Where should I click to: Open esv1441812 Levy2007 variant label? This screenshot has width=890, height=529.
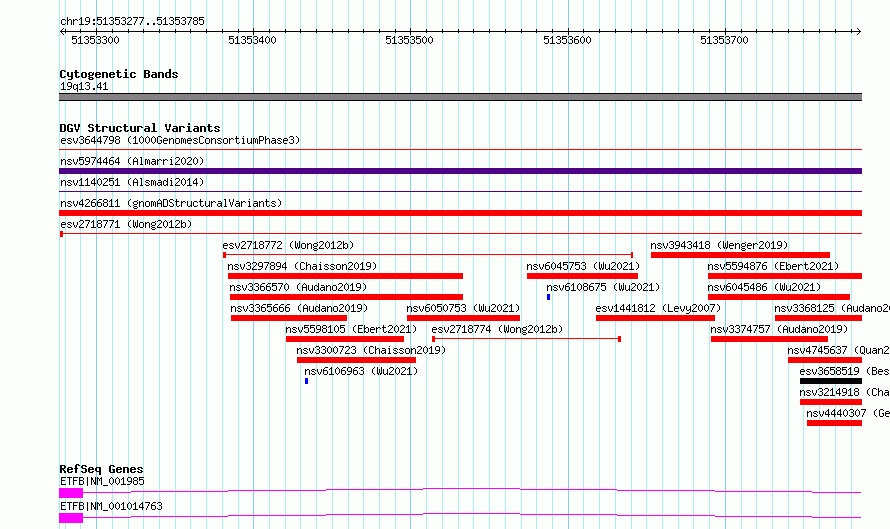coord(658,308)
